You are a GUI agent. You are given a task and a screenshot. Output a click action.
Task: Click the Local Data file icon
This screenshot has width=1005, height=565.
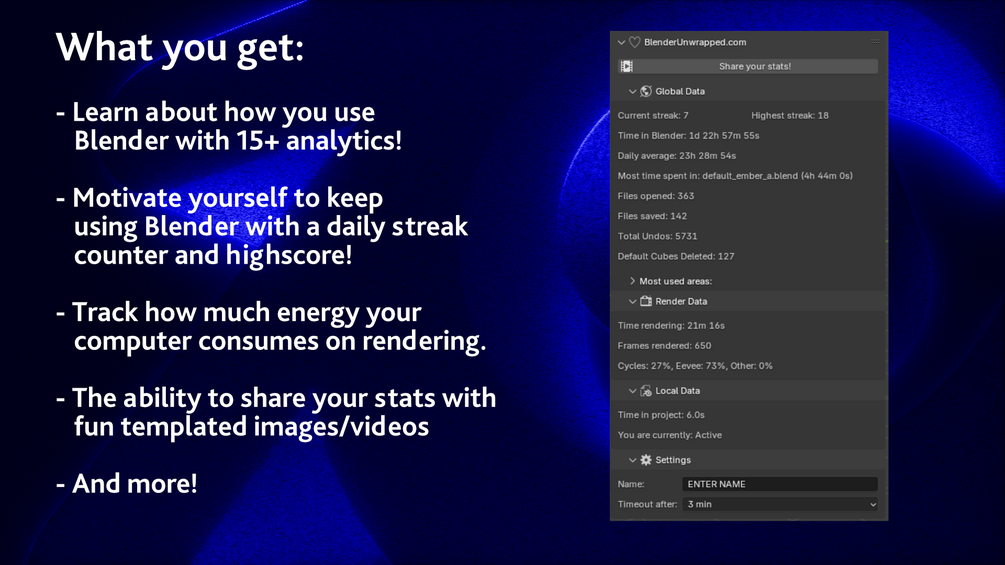646,391
